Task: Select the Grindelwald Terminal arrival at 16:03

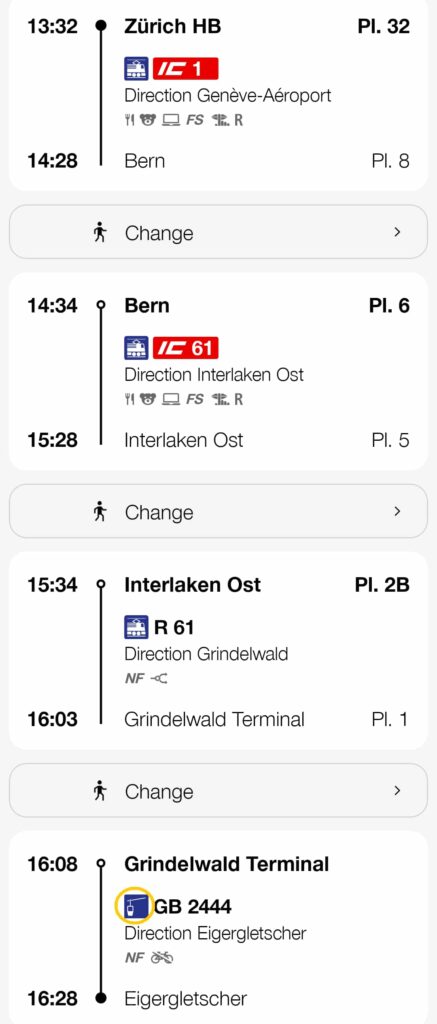Action: pyautogui.click(x=214, y=720)
